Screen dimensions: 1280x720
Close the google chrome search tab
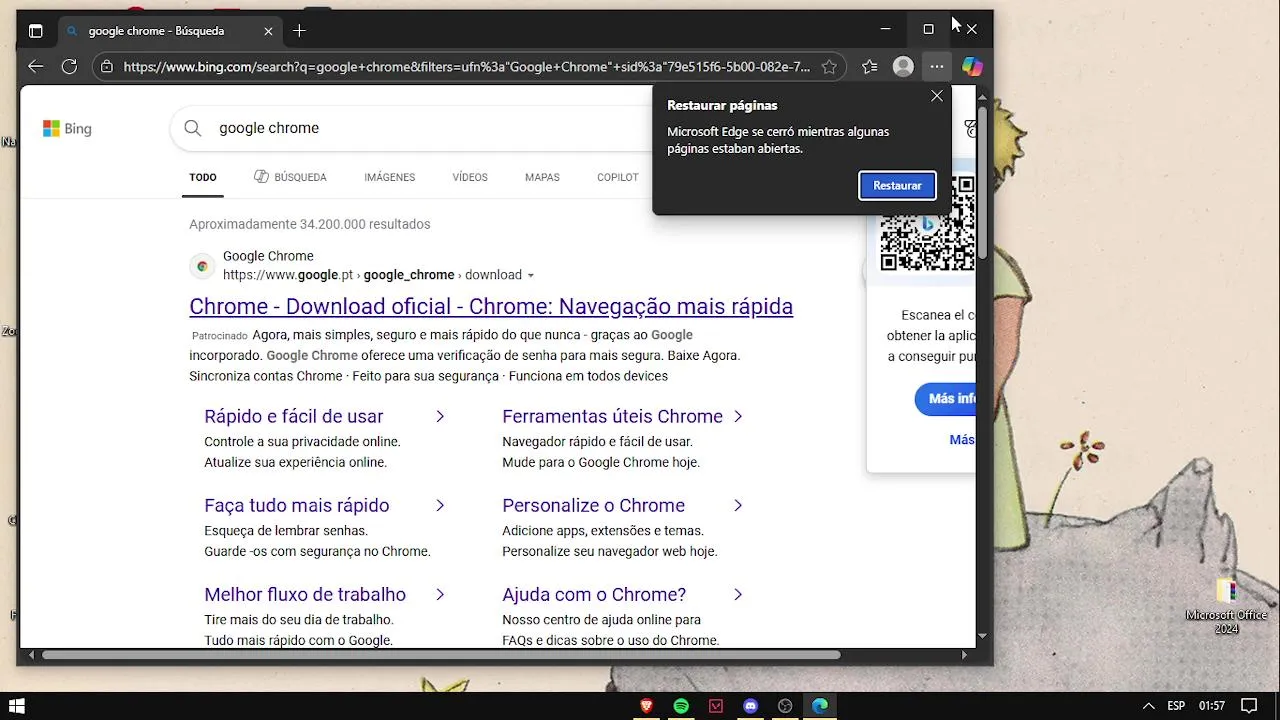point(268,31)
